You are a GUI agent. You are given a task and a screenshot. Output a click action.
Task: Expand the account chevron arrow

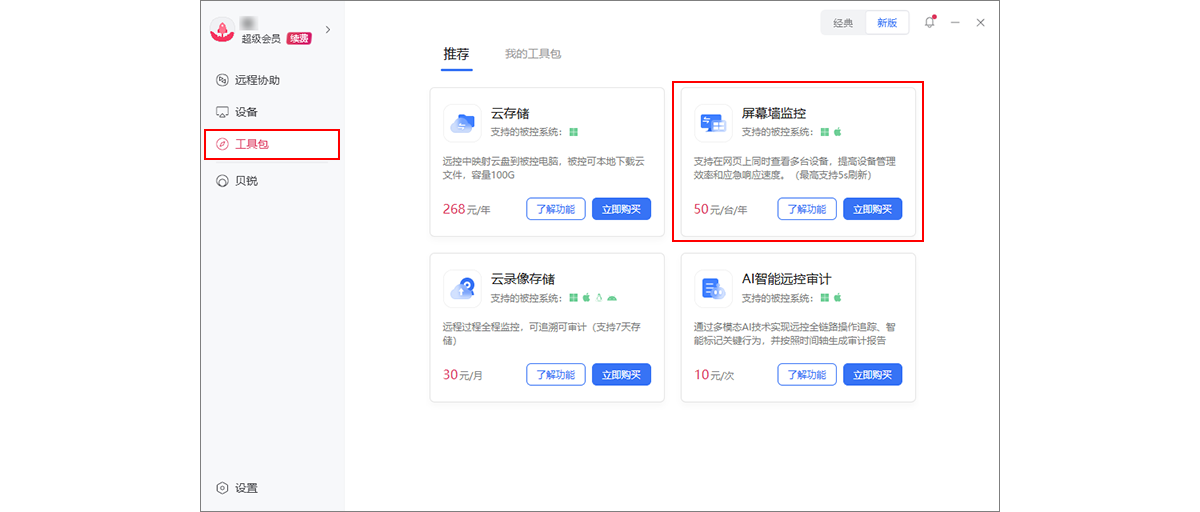coord(328,30)
